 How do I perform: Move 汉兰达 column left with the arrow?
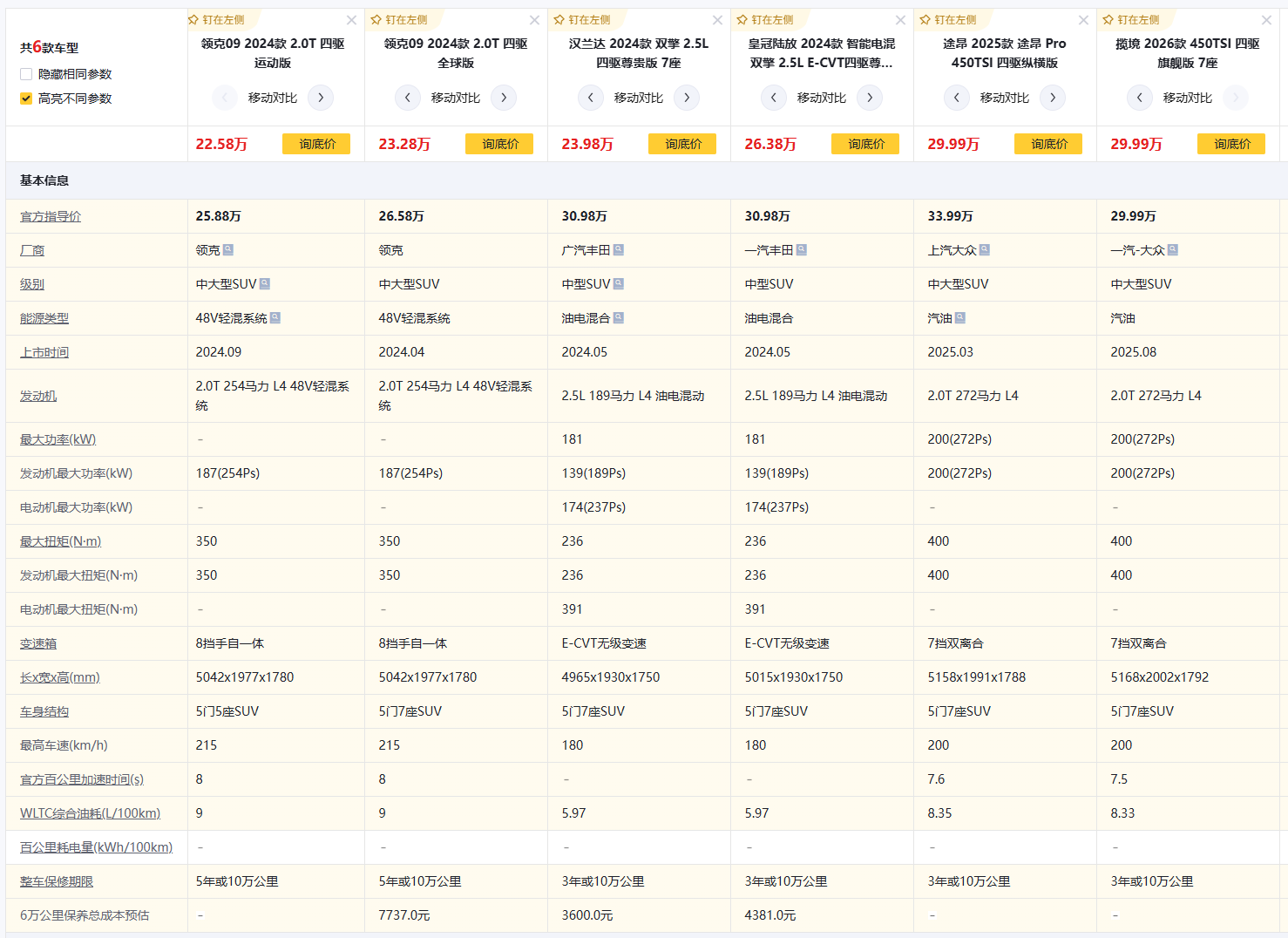(591, 98)
